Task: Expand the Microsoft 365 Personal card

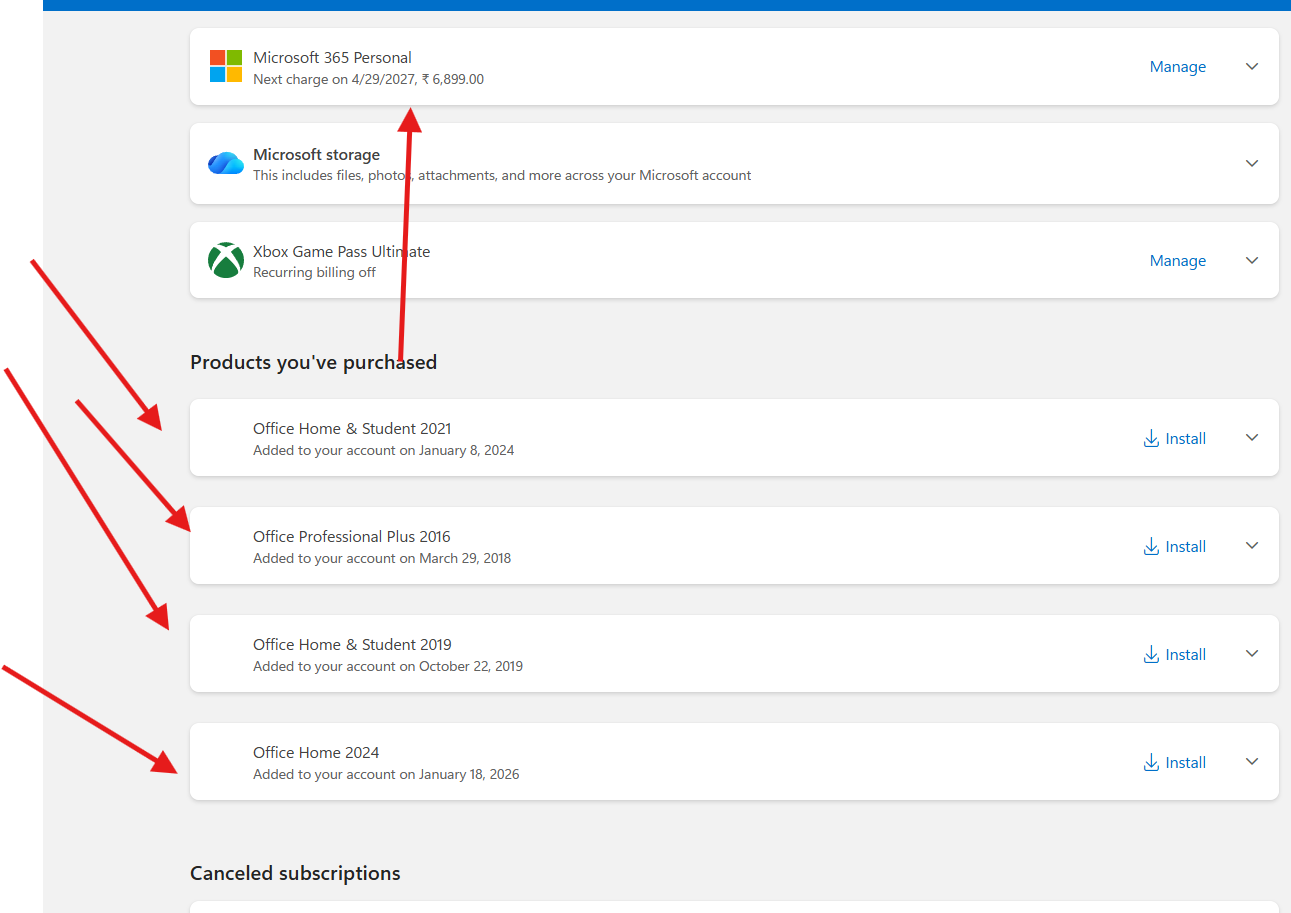Action: tap(1252, 66)
